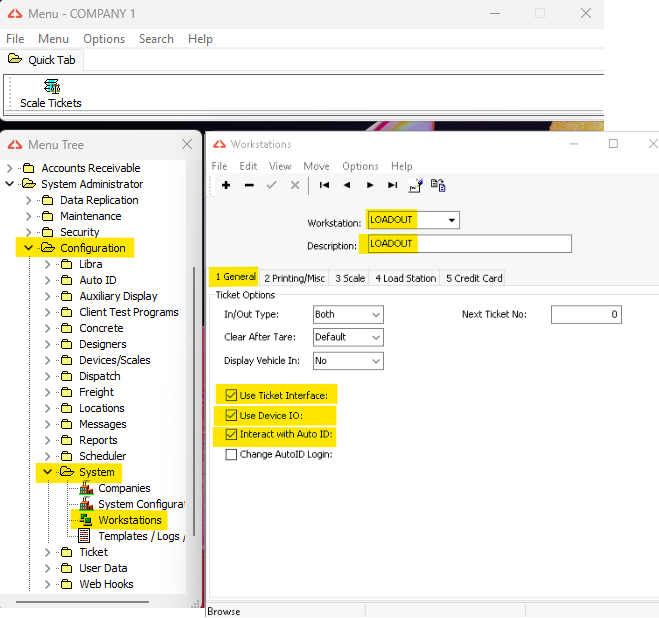Open Templates / Logs in the menu tree
659x618 pixels.
(141, 536)
